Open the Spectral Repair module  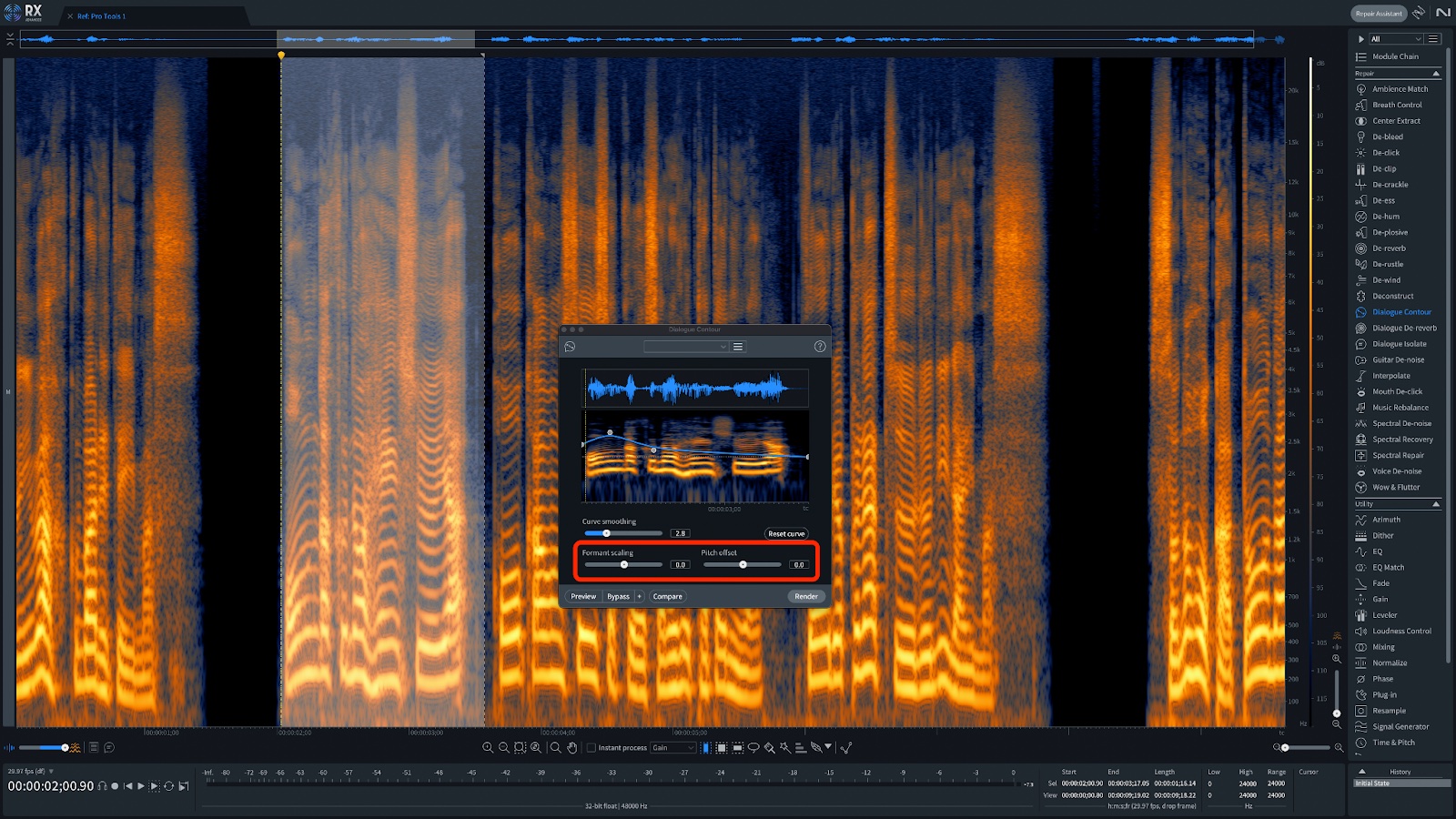(1398, 455)
